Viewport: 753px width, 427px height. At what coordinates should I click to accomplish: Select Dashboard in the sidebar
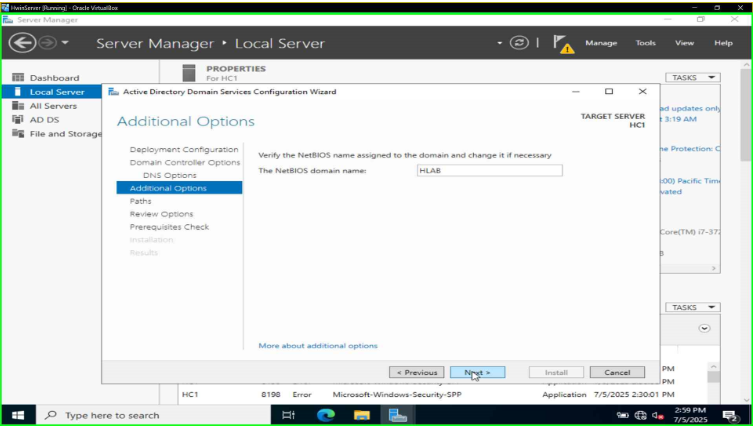point(54,78)
